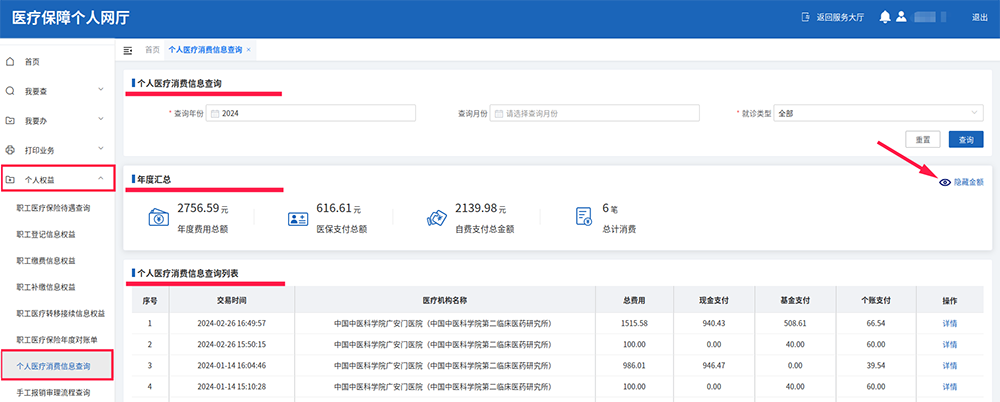Switch to the 首页 tab
The height and width of the screenshot is (402, 1000).
point(152,49)
